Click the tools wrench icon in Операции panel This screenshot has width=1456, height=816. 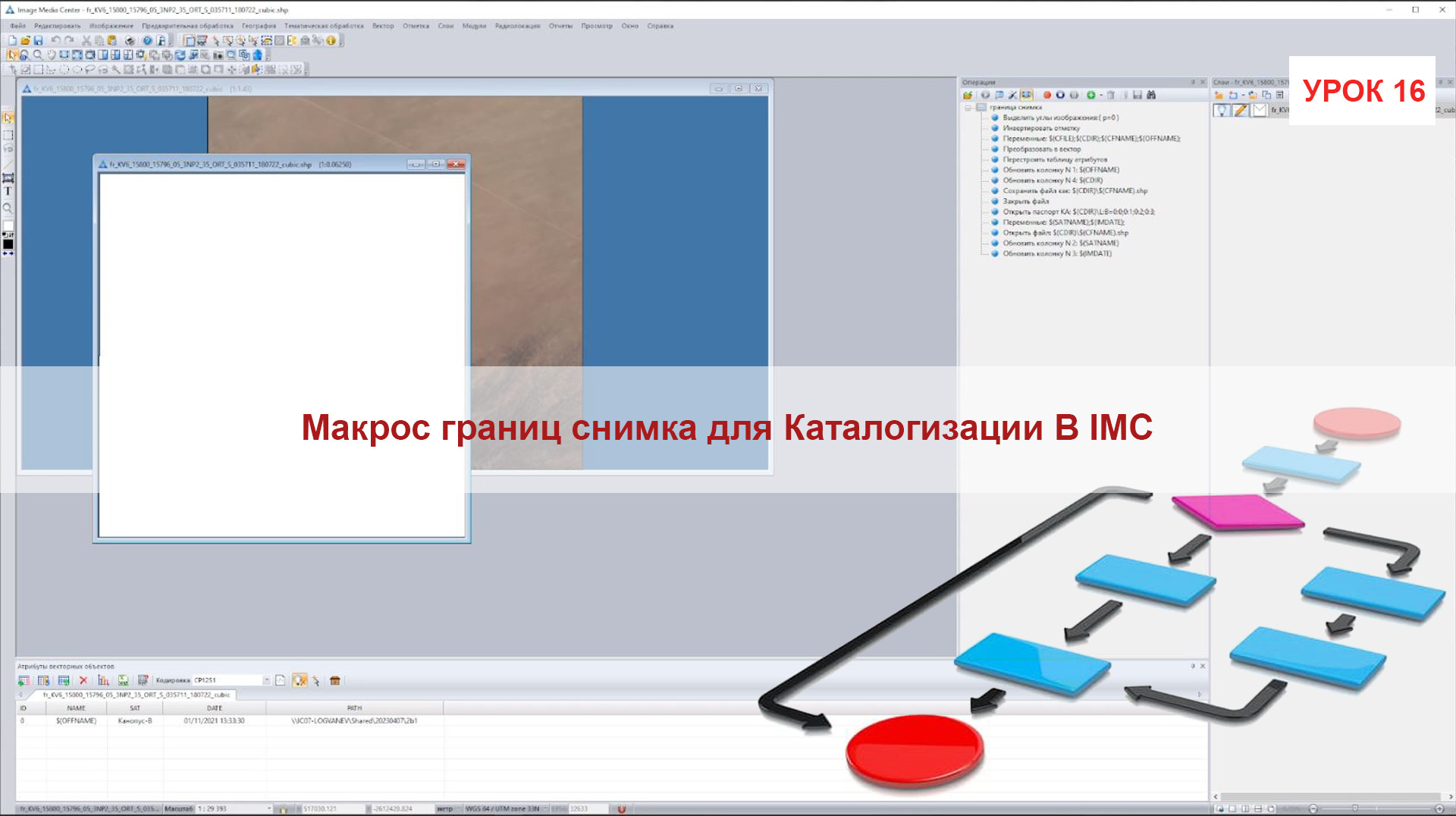point(1012,95)
